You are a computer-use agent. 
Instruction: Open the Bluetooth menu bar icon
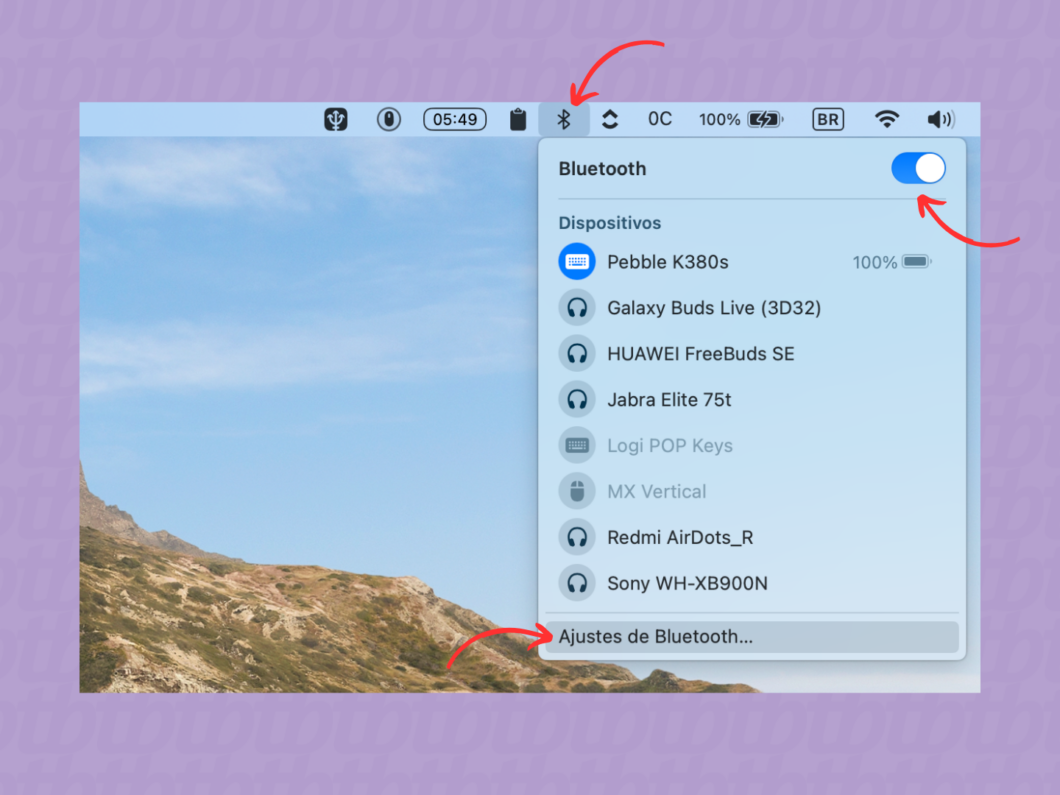(x=565, y=119)
